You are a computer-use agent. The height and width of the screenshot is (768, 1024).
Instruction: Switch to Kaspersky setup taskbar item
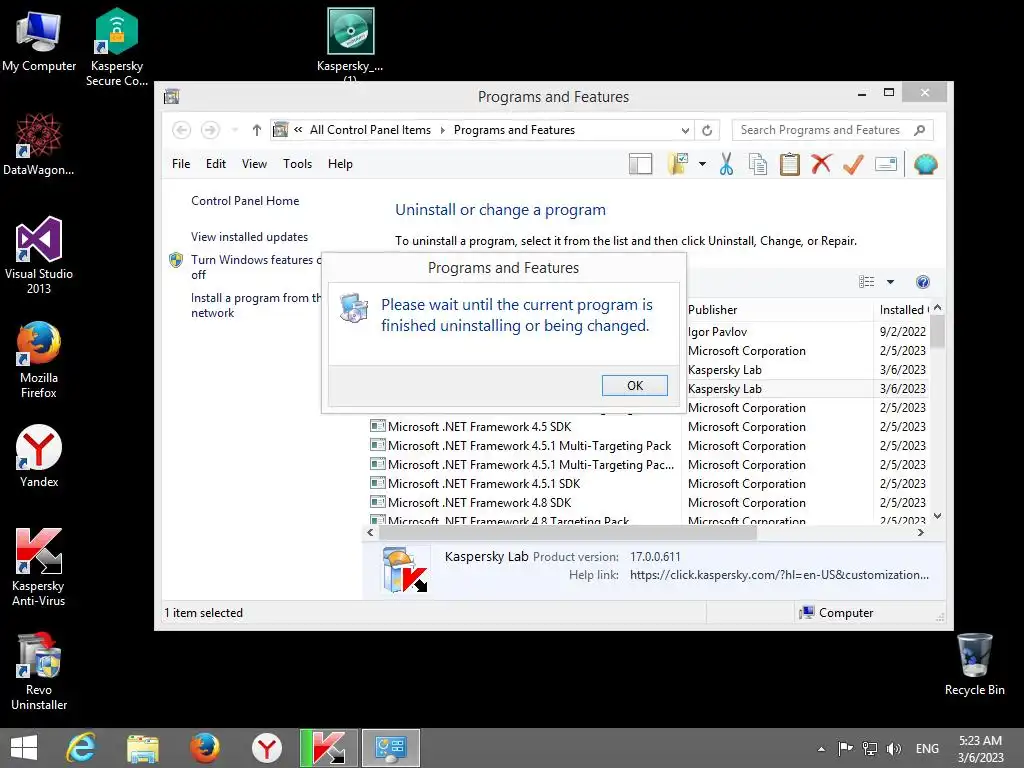coord(328,748)
